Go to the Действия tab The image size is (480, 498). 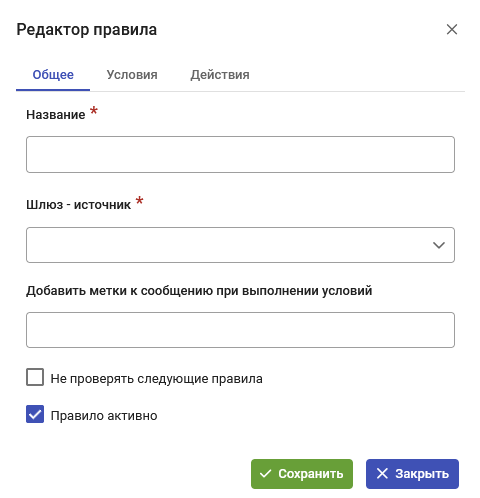220,75
